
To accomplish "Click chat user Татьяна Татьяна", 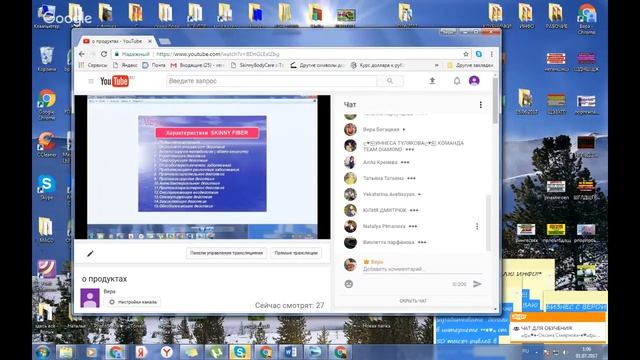I will 383,178.
